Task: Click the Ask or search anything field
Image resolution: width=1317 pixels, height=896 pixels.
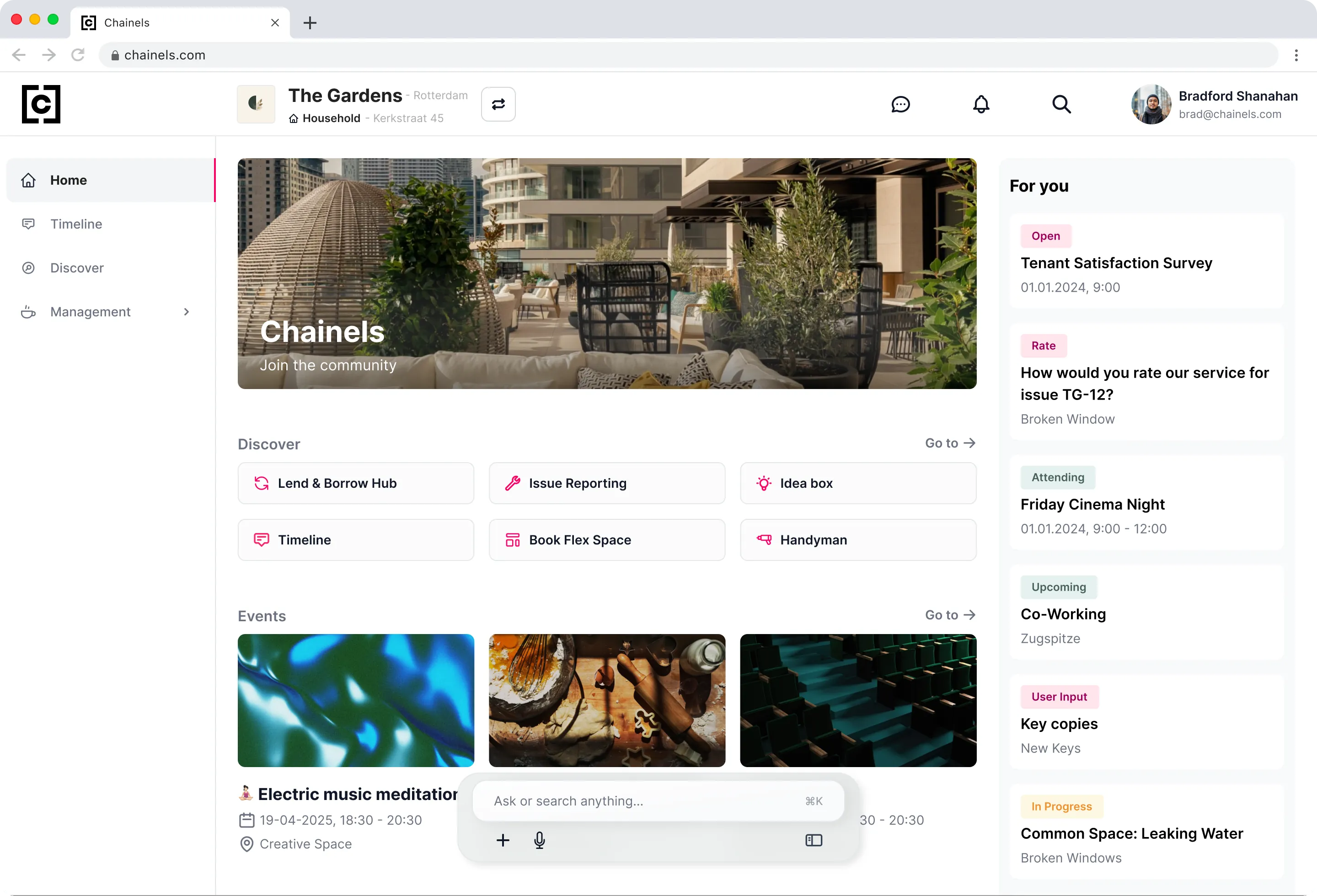Action: pyautogui.click(x=658, y=801)
